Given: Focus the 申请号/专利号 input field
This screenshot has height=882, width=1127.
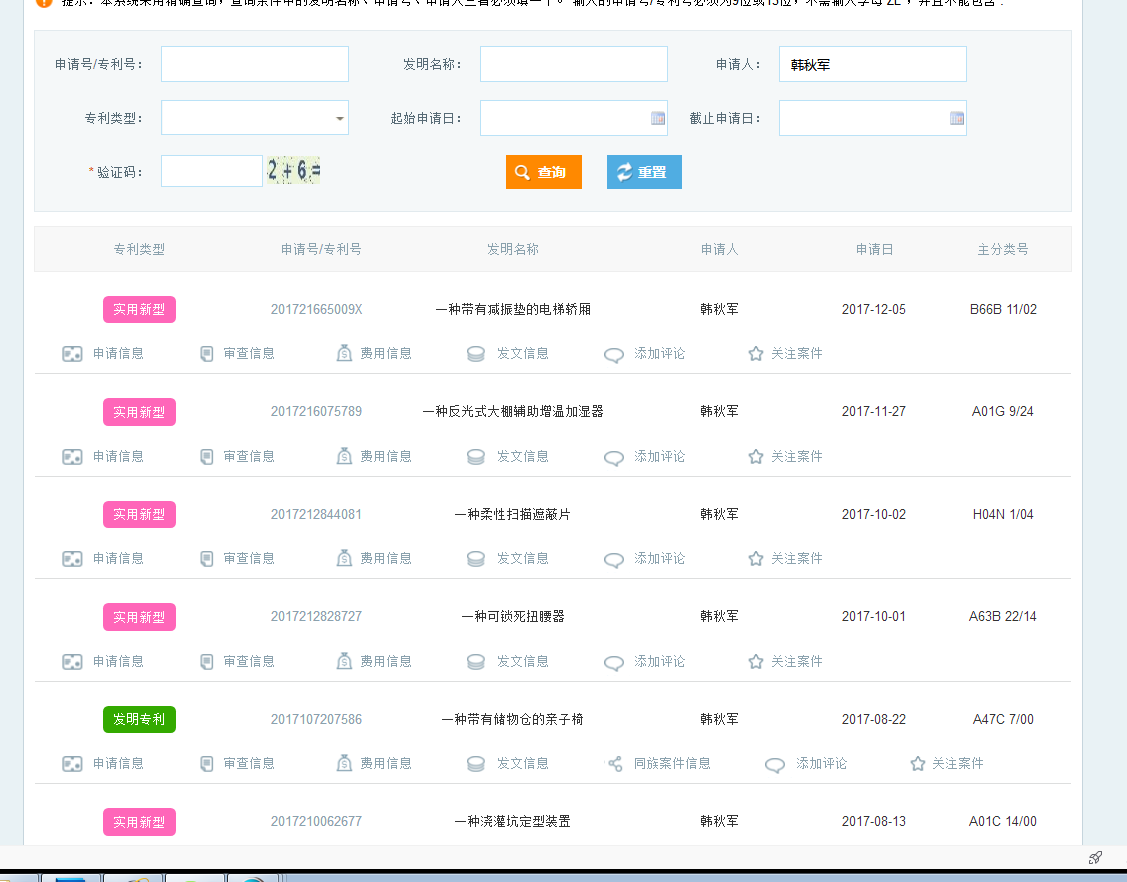Looking at the screenshot, I should click(254, 64).
